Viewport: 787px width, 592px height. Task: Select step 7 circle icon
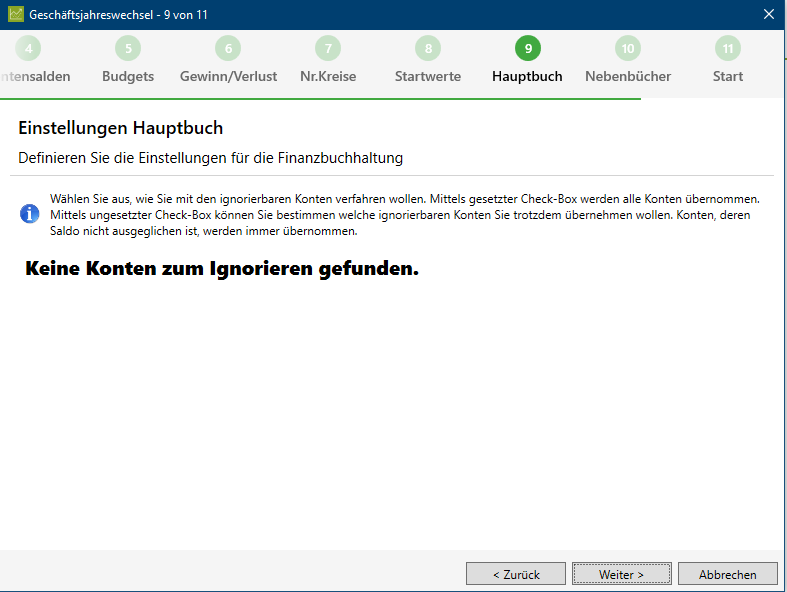click(x=328, y=48)
